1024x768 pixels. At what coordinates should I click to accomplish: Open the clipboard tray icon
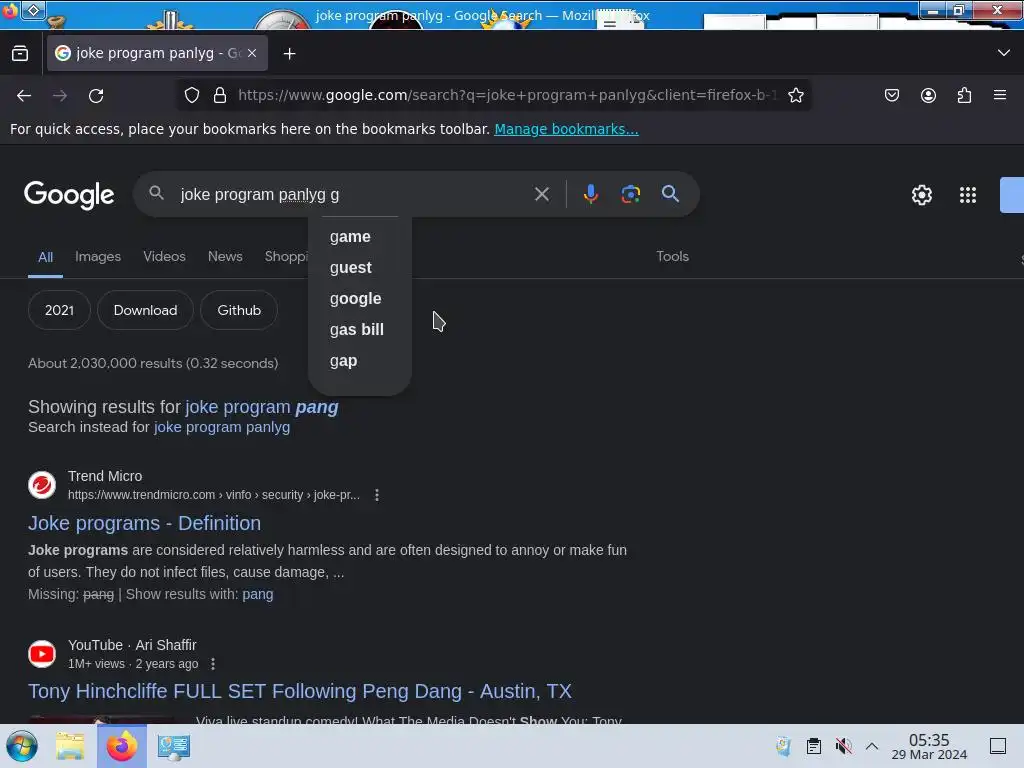click(814, 746)
